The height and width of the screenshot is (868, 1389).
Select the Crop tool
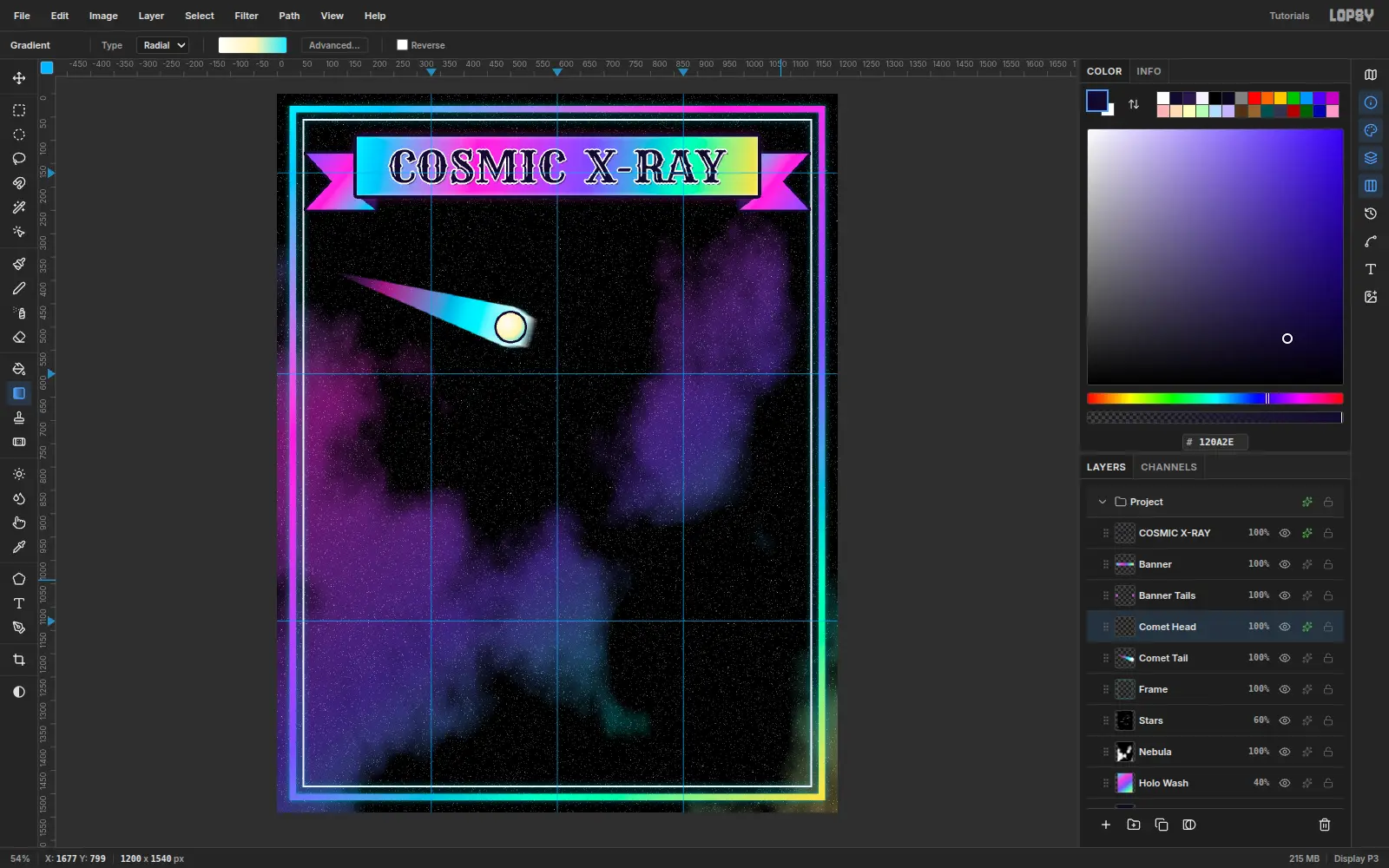(19, 660)
